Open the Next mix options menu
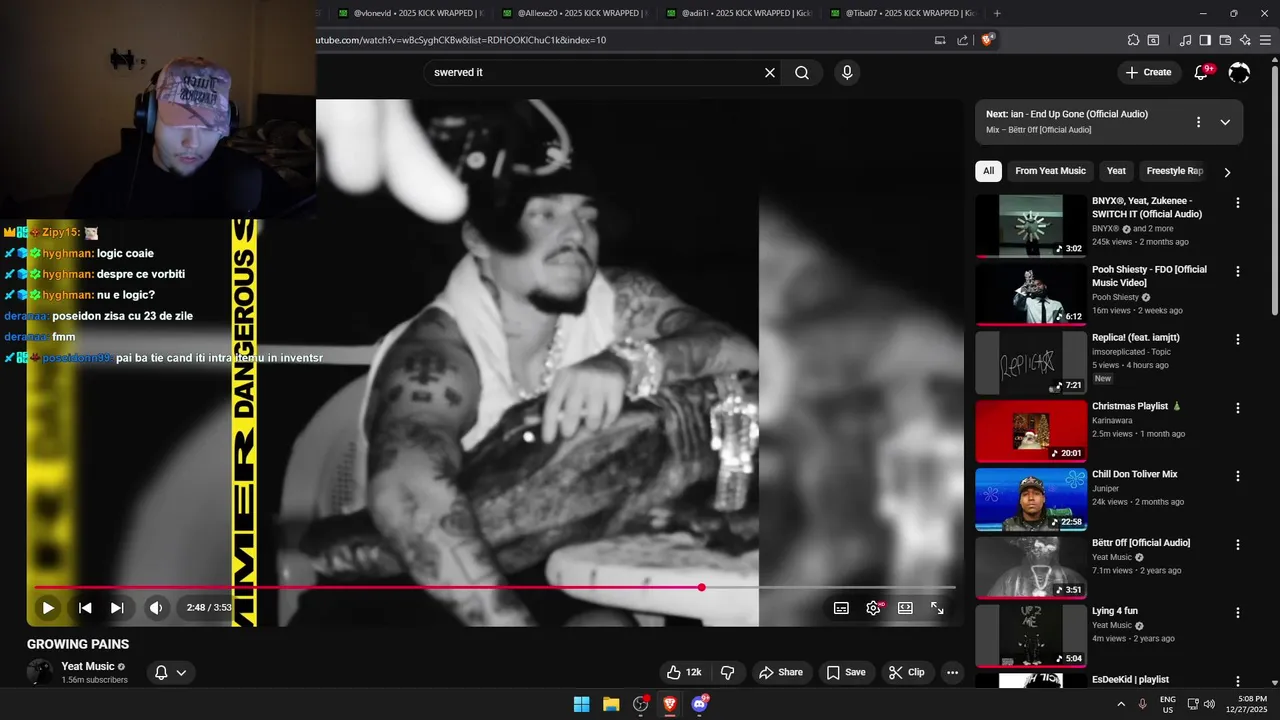1280x720 pixels. (x=1198, y=122)
